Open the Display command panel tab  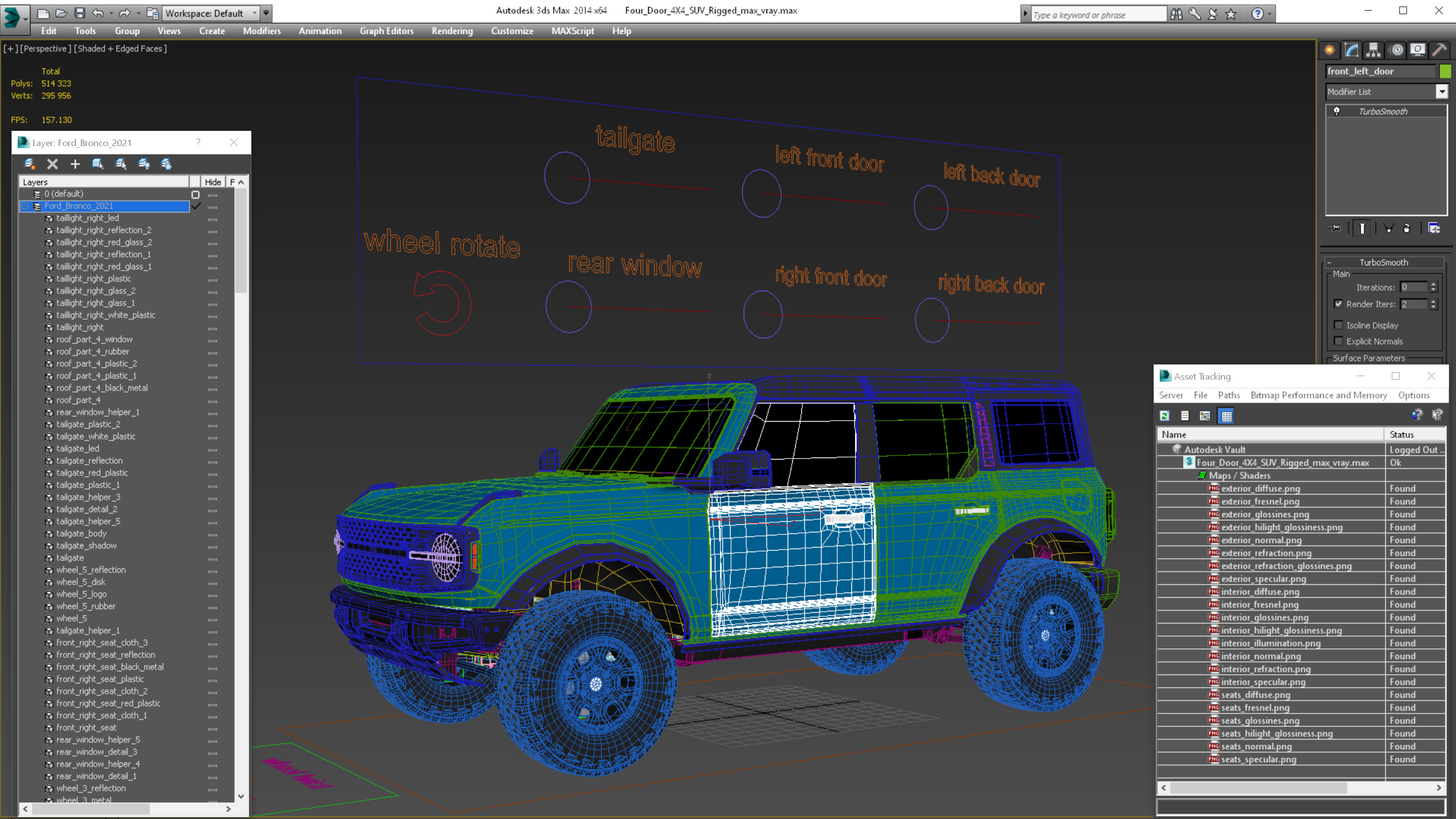point(1418,51)
